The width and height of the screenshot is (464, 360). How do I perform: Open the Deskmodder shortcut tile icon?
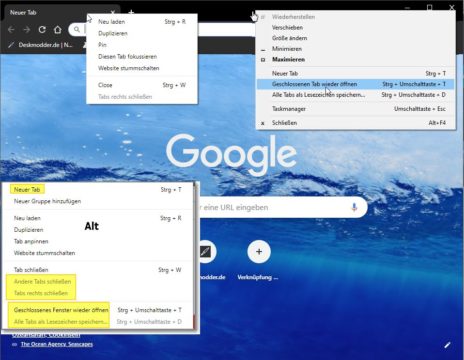point(205,252)
